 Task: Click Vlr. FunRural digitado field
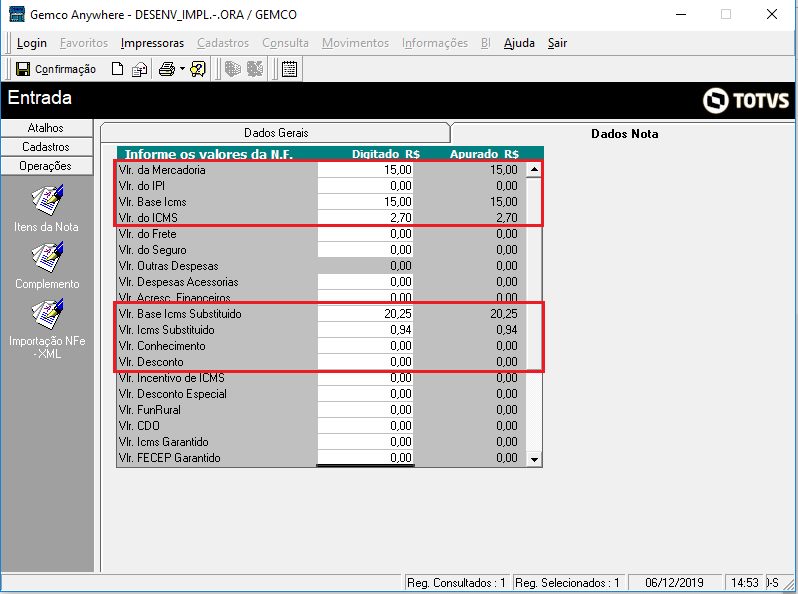pyautogui.click(x=365, y=410)
